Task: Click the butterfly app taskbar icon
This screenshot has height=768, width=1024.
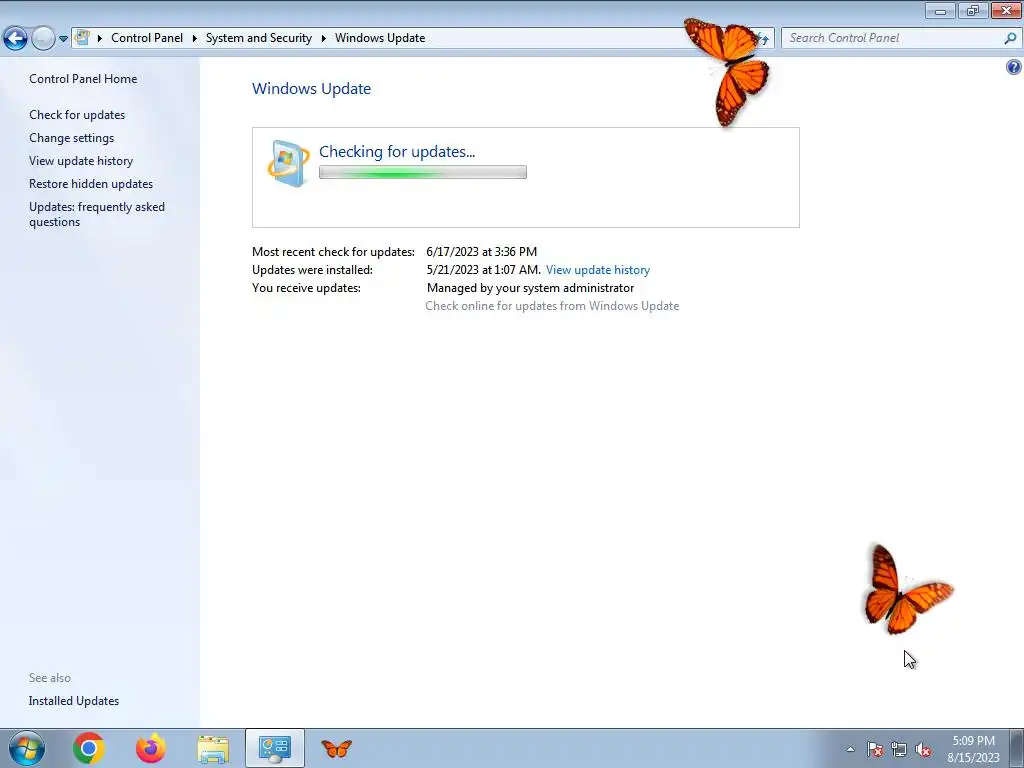Action: 337,748
